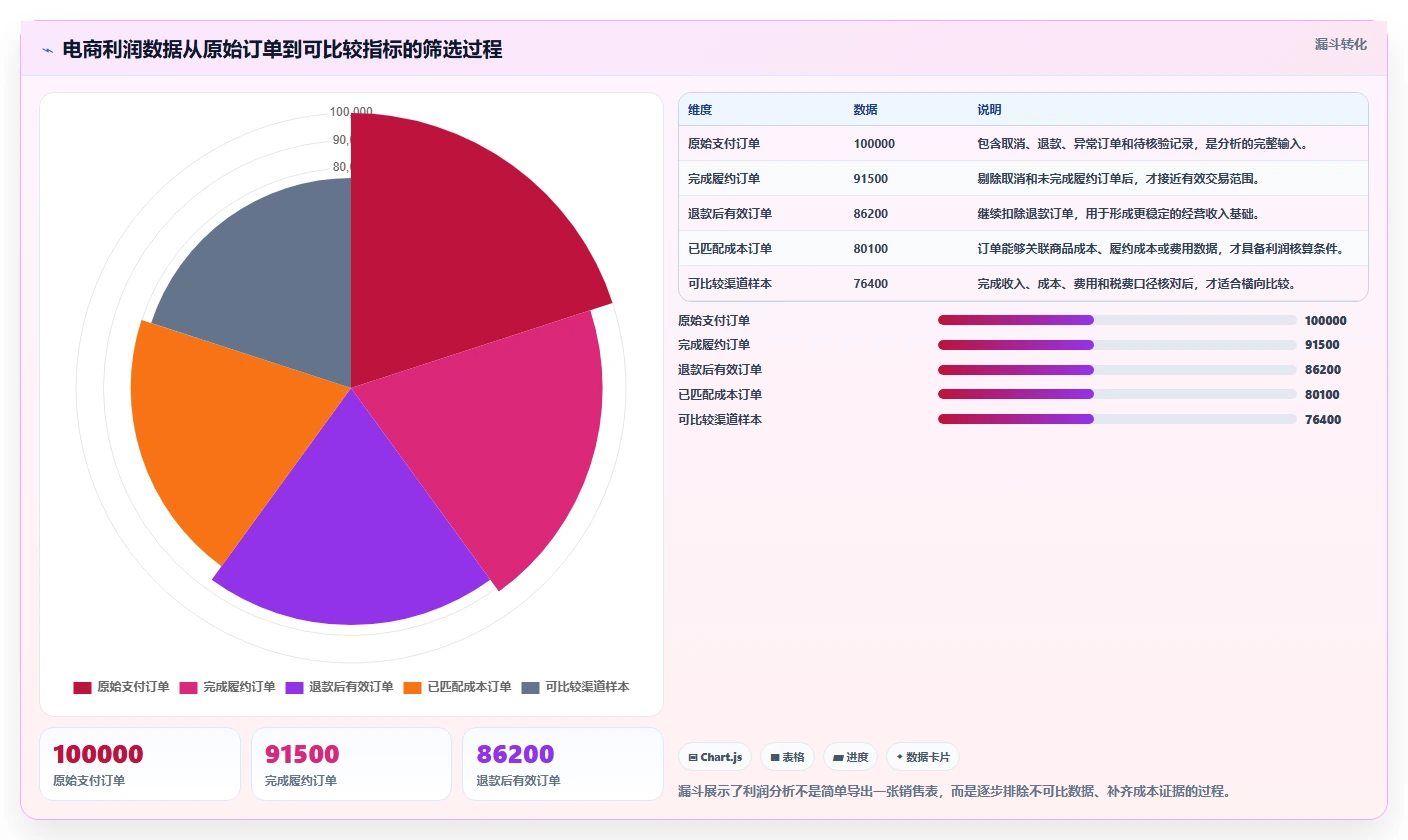Click the lightning icon beside the title
The height and width of the screenshot is (840, 1408).
[47, 50]
